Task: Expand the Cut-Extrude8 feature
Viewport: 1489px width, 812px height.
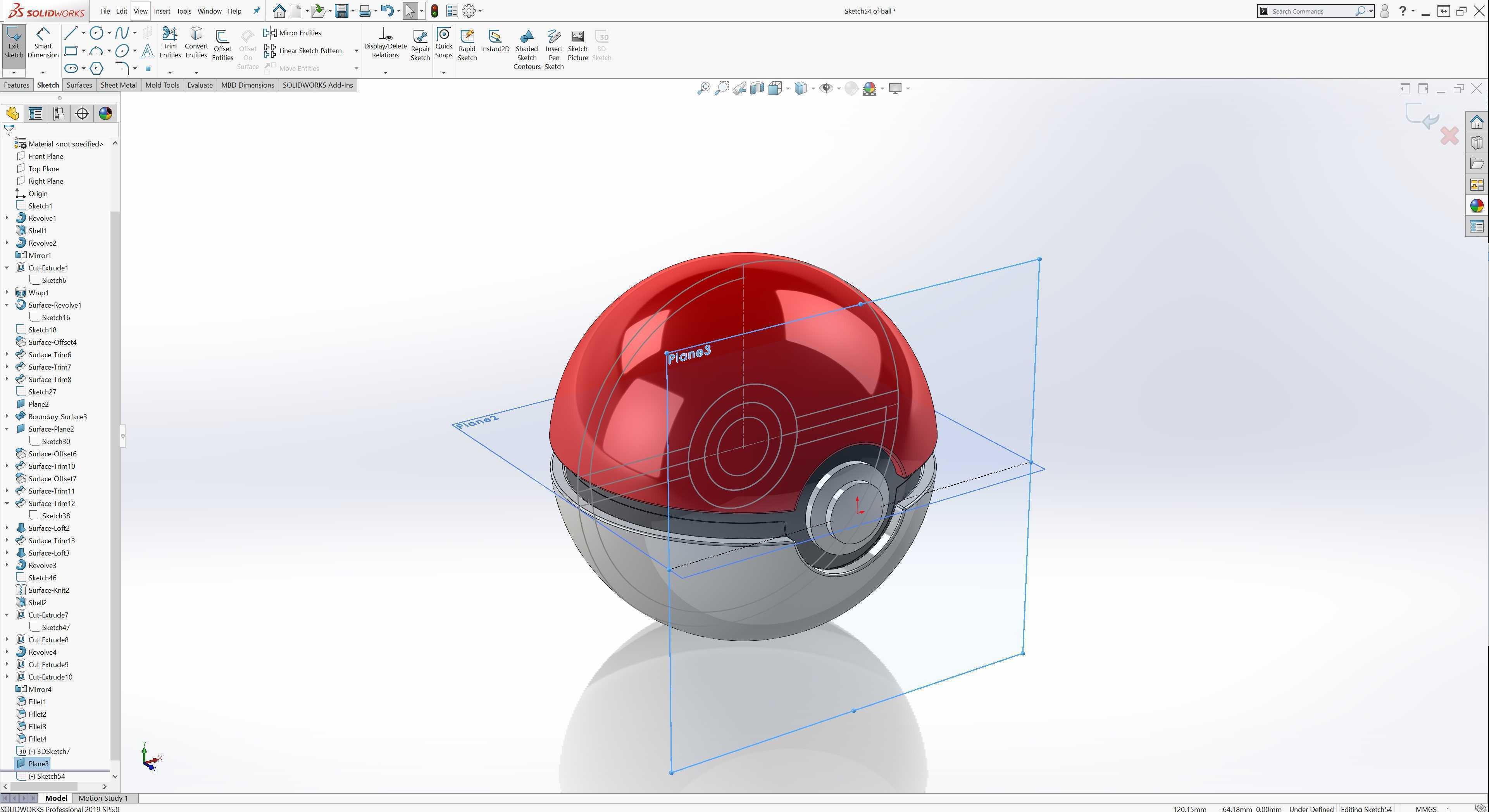Action: (x=7, y=639)
